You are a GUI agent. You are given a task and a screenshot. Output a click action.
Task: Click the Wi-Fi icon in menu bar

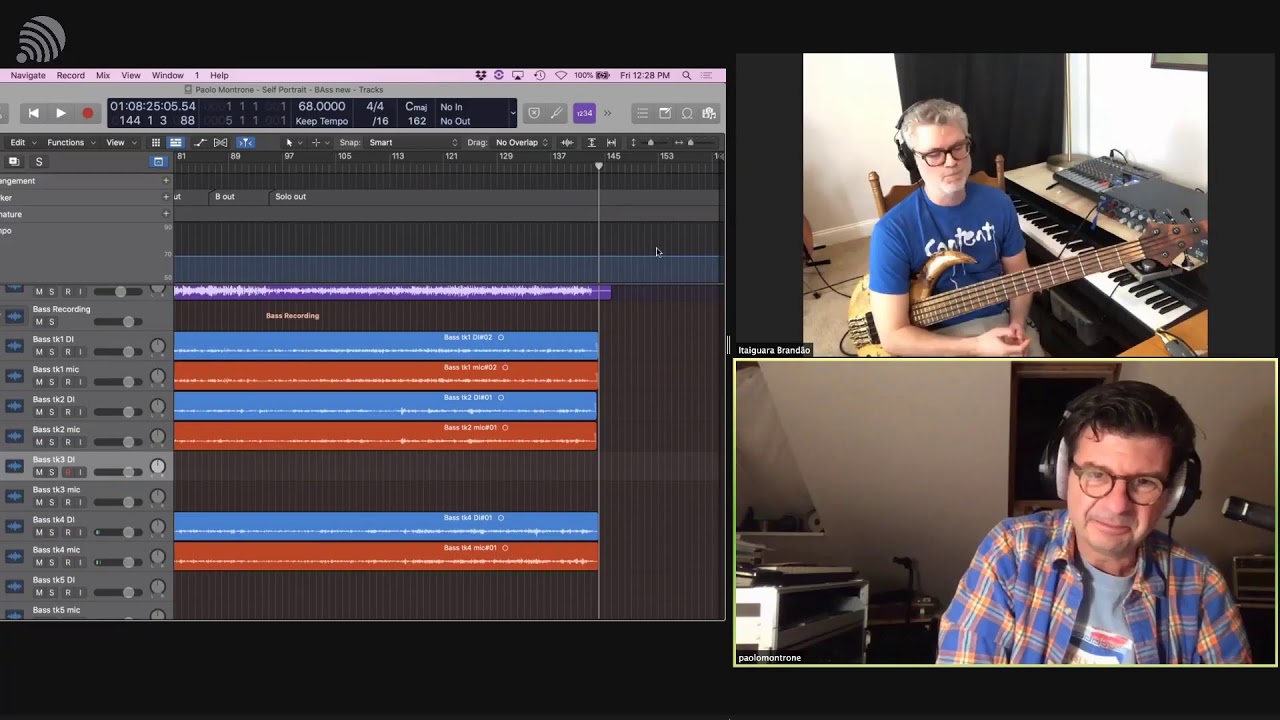(x=561, y=75)
